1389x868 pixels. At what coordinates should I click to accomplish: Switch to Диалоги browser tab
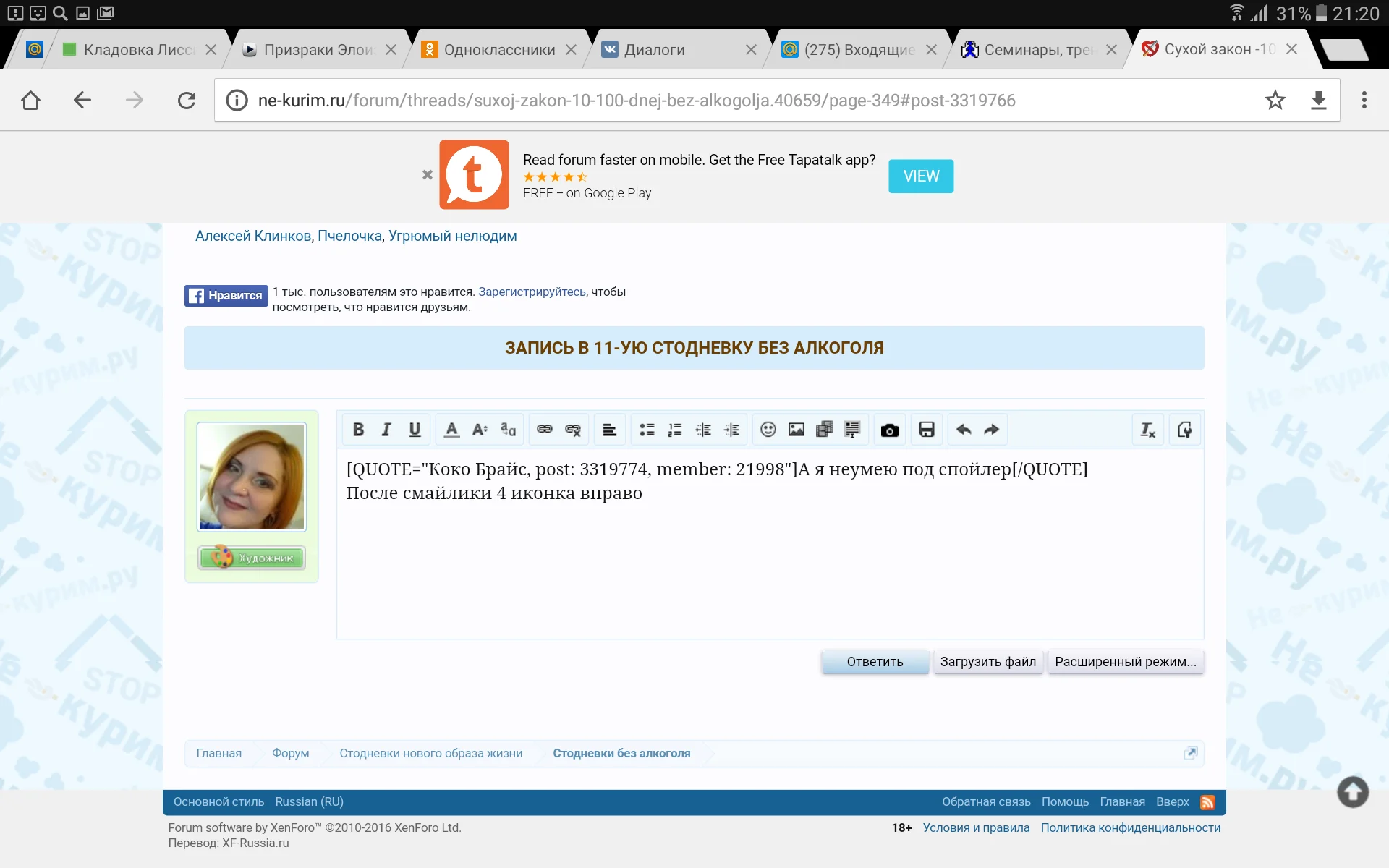(654, 49)
